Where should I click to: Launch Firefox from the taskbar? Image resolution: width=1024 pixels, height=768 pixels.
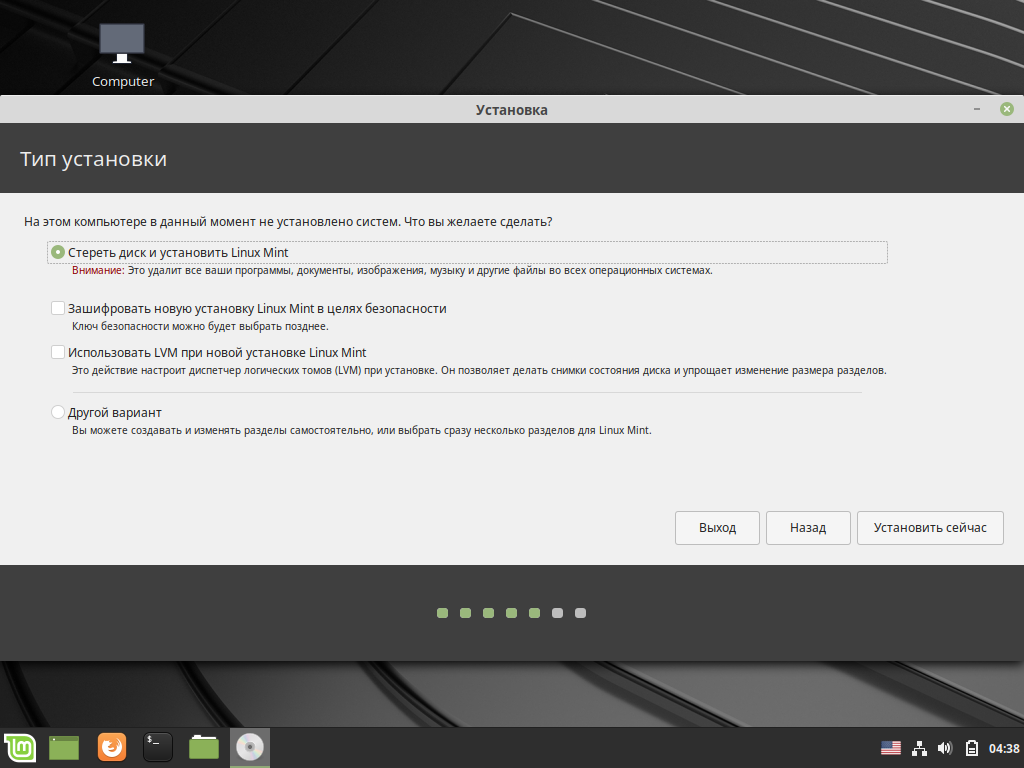coord(112,747)
